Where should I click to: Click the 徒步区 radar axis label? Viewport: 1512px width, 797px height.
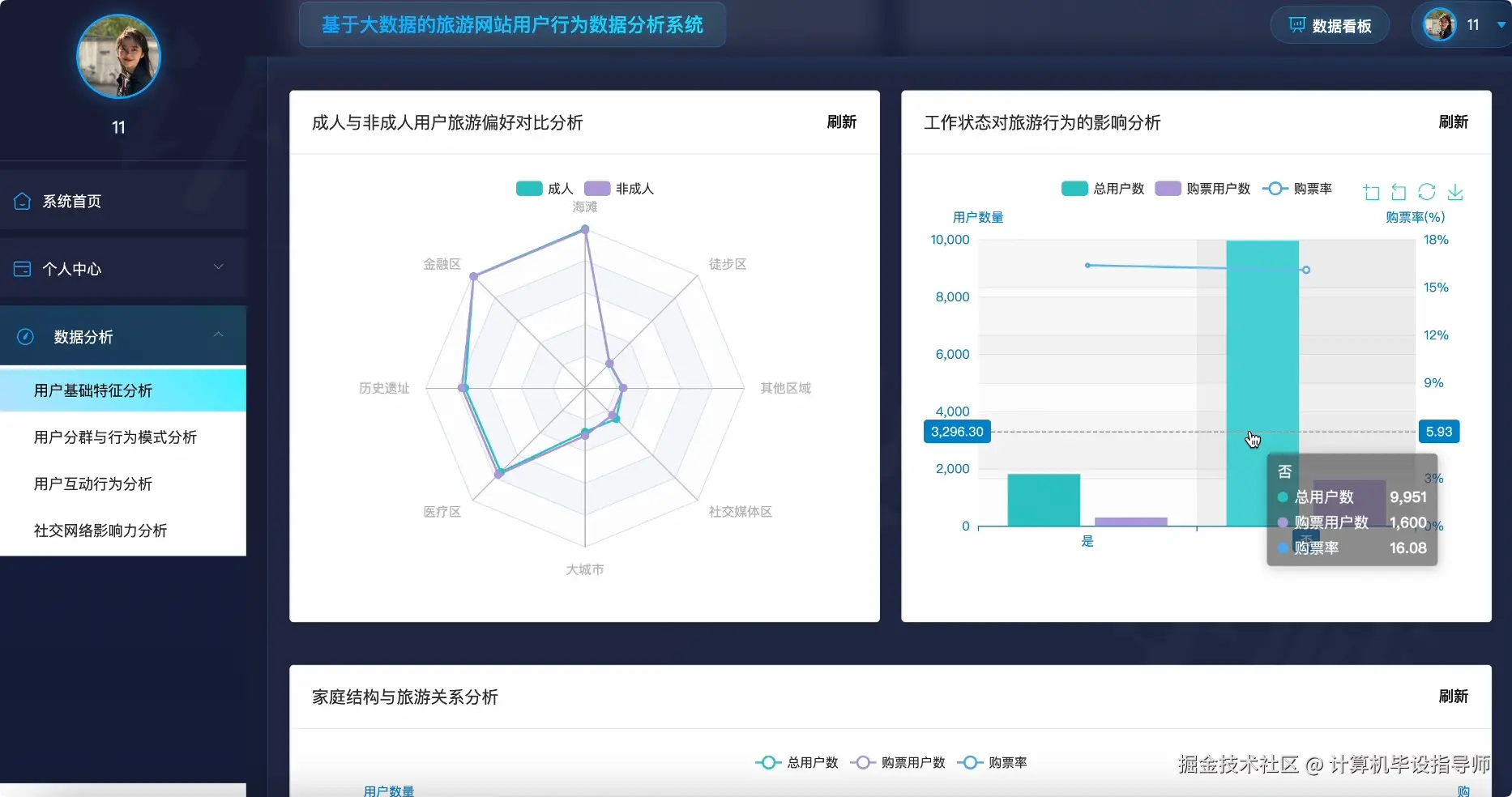coord(728,264)
